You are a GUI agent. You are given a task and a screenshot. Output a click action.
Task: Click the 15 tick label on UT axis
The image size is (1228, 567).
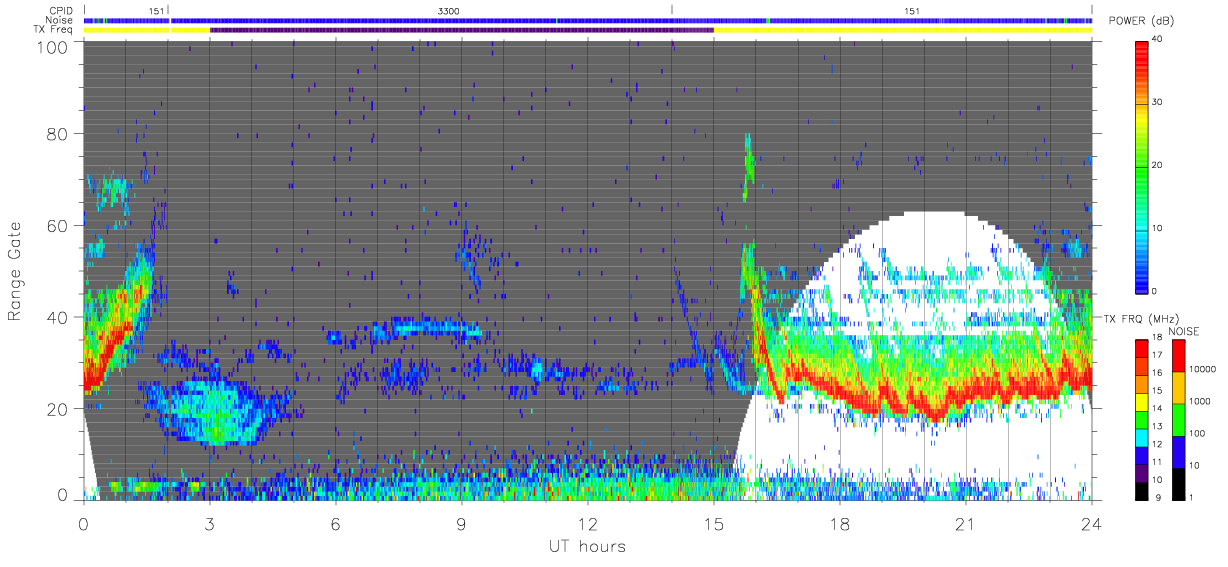(714, 523)
